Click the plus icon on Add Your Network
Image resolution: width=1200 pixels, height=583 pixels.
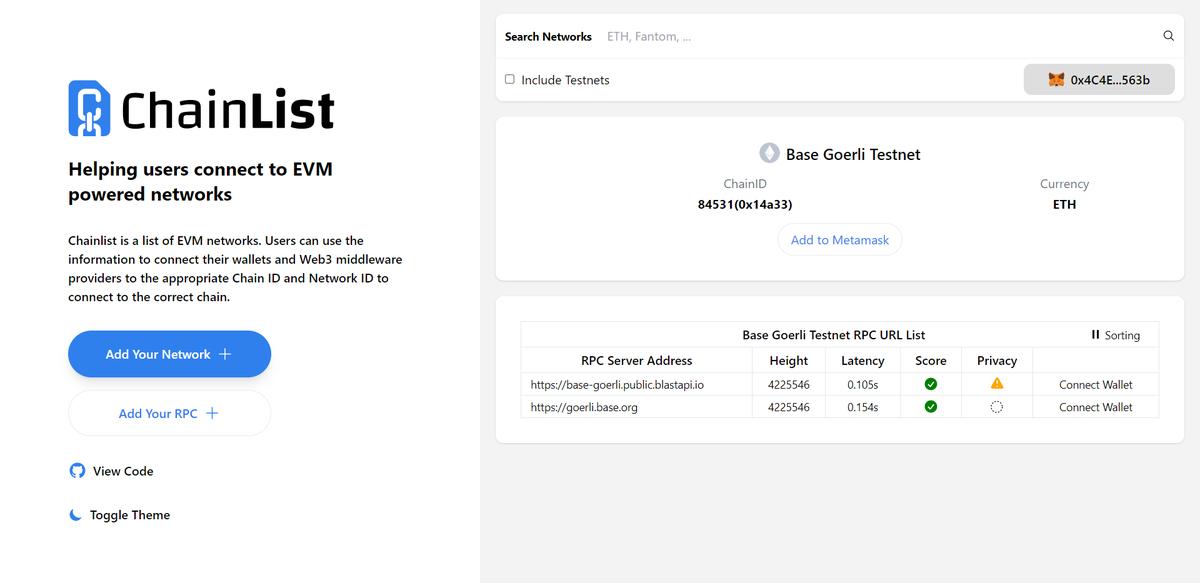tap(225, 354)
